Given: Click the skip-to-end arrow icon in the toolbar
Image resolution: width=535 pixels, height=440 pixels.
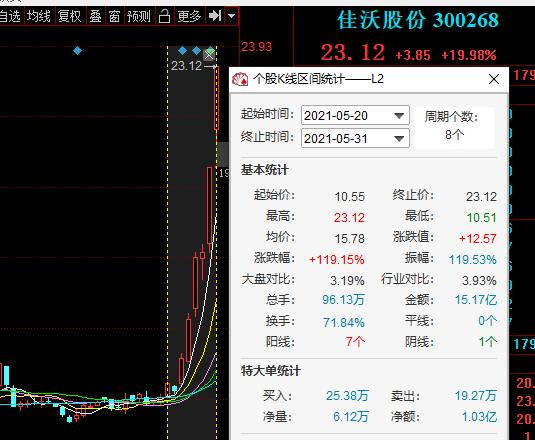Looking at the screenshot, I should [215, 16].
